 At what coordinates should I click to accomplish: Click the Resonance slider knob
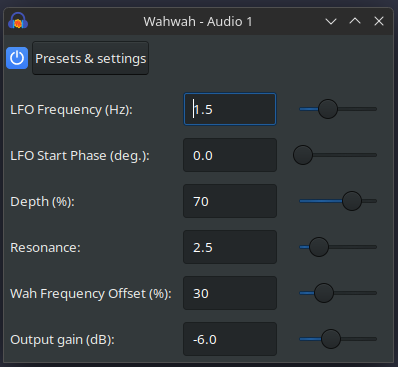319,247
